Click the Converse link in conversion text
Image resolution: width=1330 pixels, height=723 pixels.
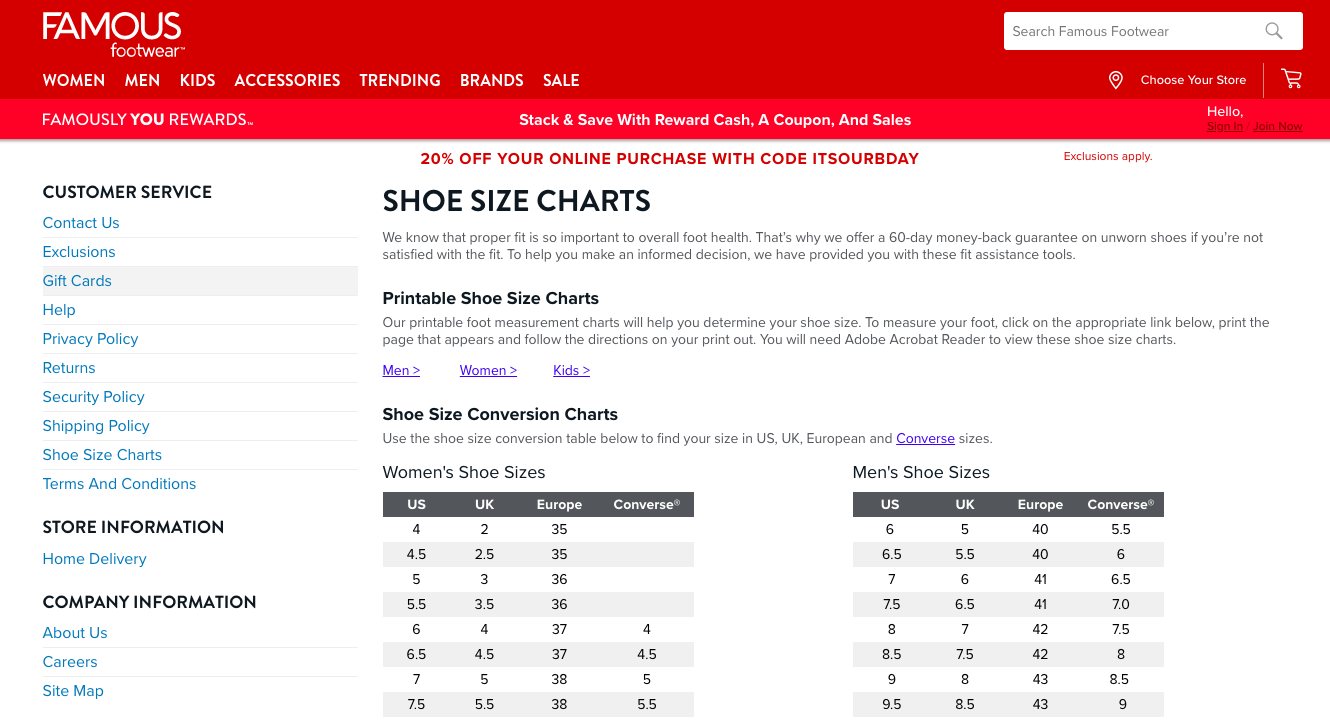925,438
